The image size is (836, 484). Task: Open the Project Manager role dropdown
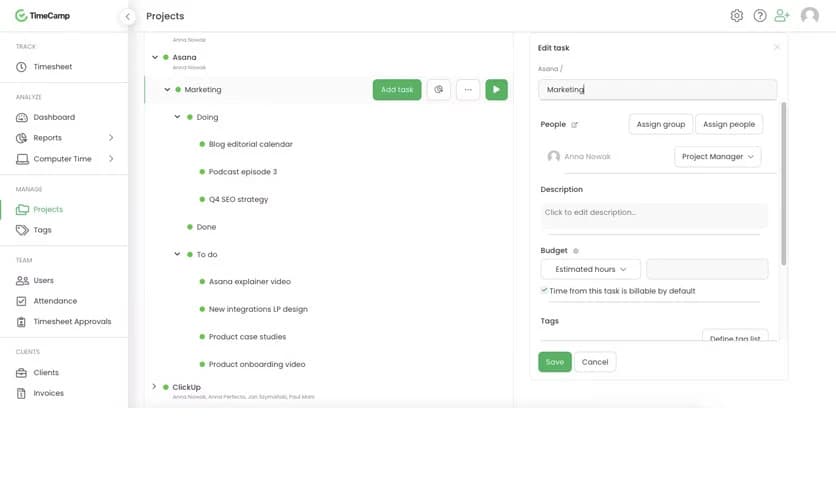(718, 157)
